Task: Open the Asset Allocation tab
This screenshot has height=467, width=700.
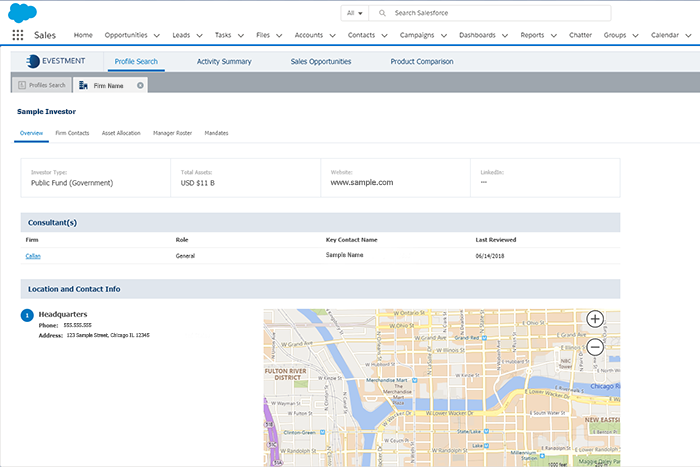Action: 121,132
